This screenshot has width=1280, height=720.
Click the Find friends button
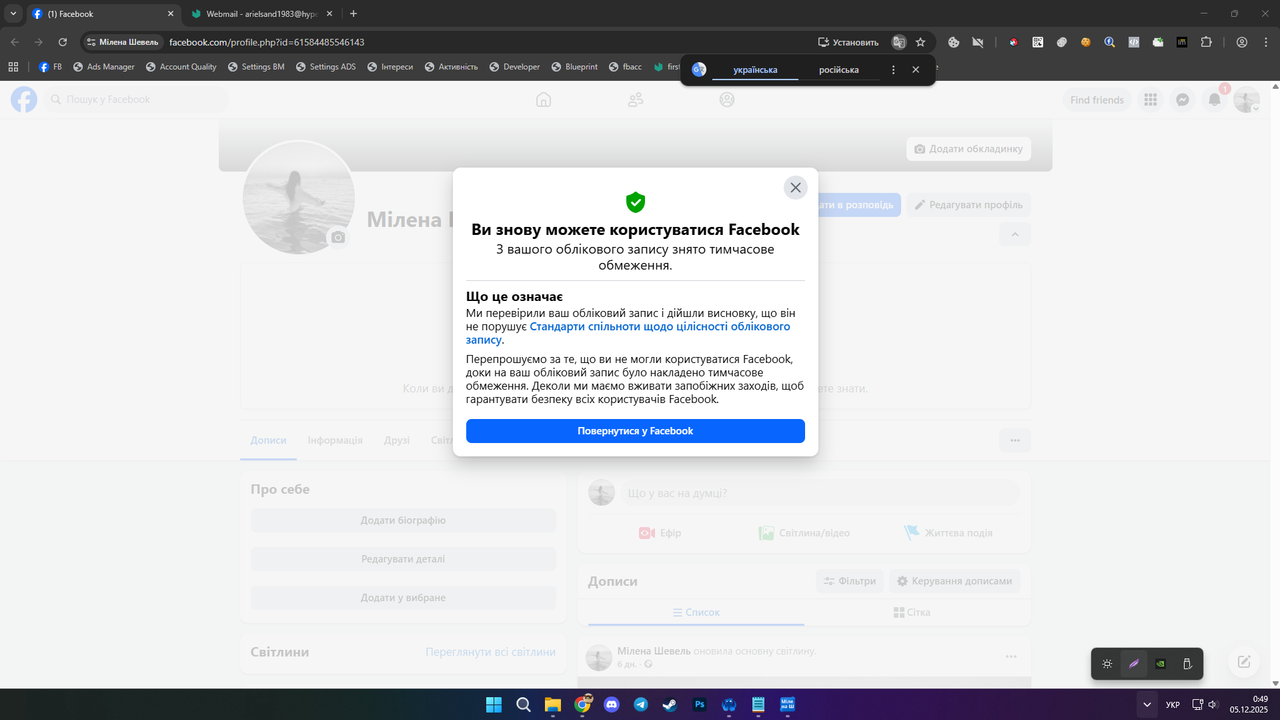coord(1097,100)
